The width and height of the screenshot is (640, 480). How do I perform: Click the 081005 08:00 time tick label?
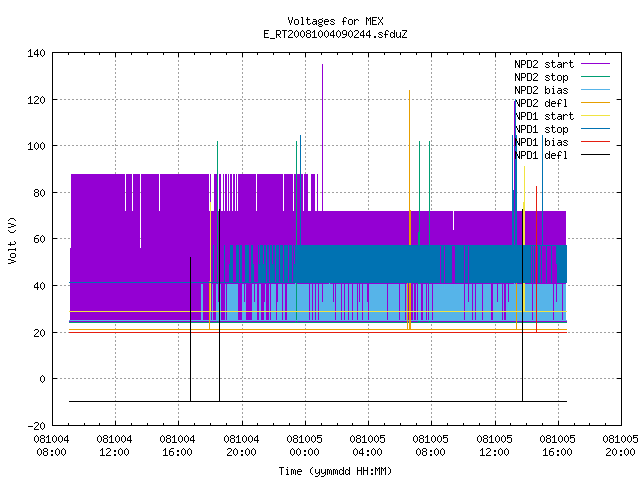431,446
